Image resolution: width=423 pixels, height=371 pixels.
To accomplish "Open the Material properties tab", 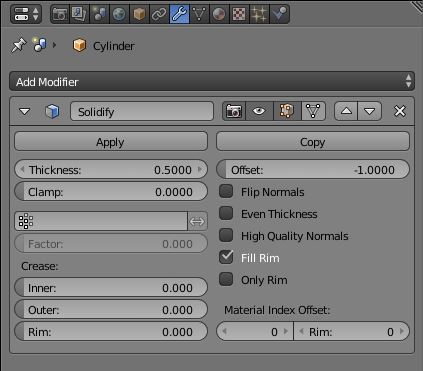I will coord(219,14).
